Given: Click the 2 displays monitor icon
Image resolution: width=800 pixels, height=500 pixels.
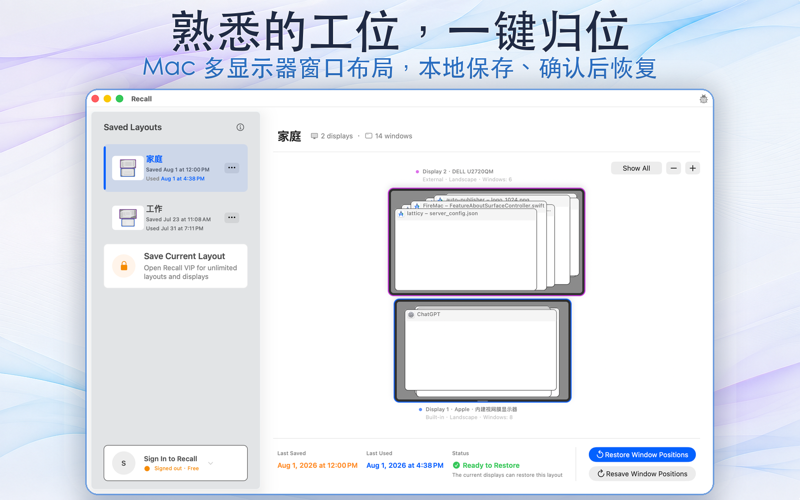Looking at the screenshot, I should [314, 136].
